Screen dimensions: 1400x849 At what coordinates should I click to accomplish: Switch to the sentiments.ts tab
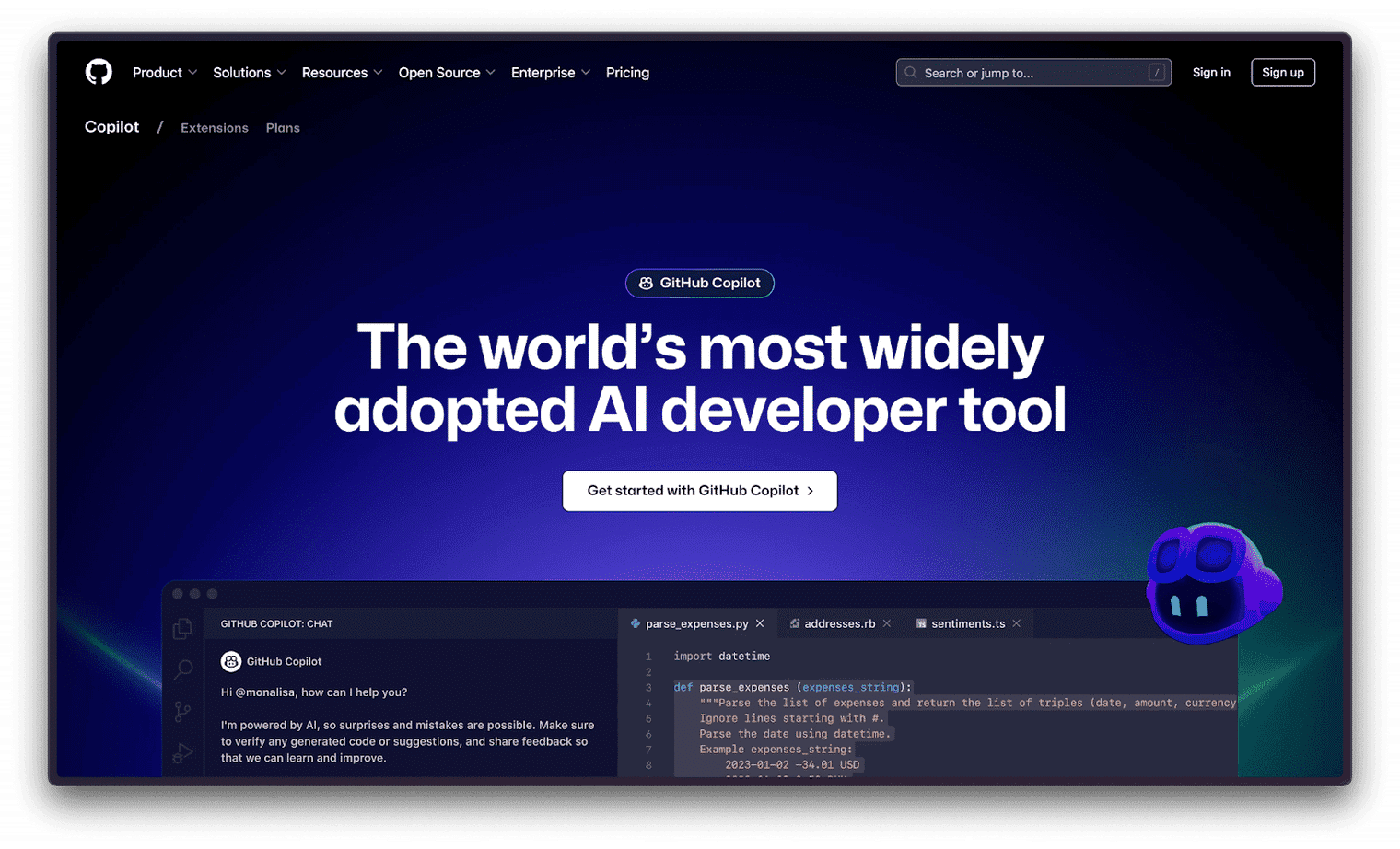pyautogui.click(x=968, y=623)
